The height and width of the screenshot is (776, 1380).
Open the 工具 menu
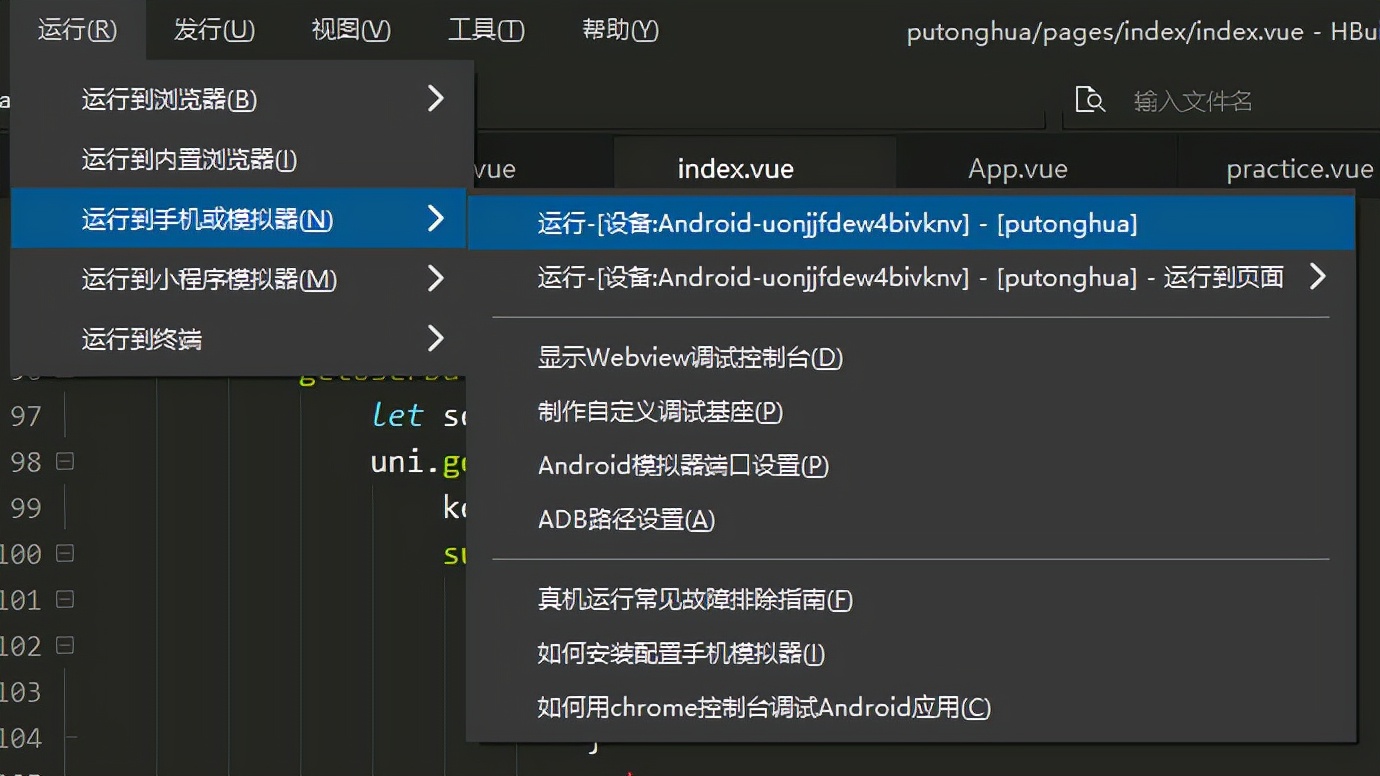[486, 30]
